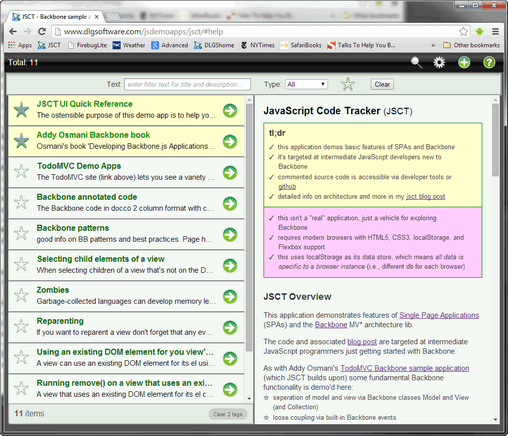Star the Backbone annotated code item

[21, 202]
